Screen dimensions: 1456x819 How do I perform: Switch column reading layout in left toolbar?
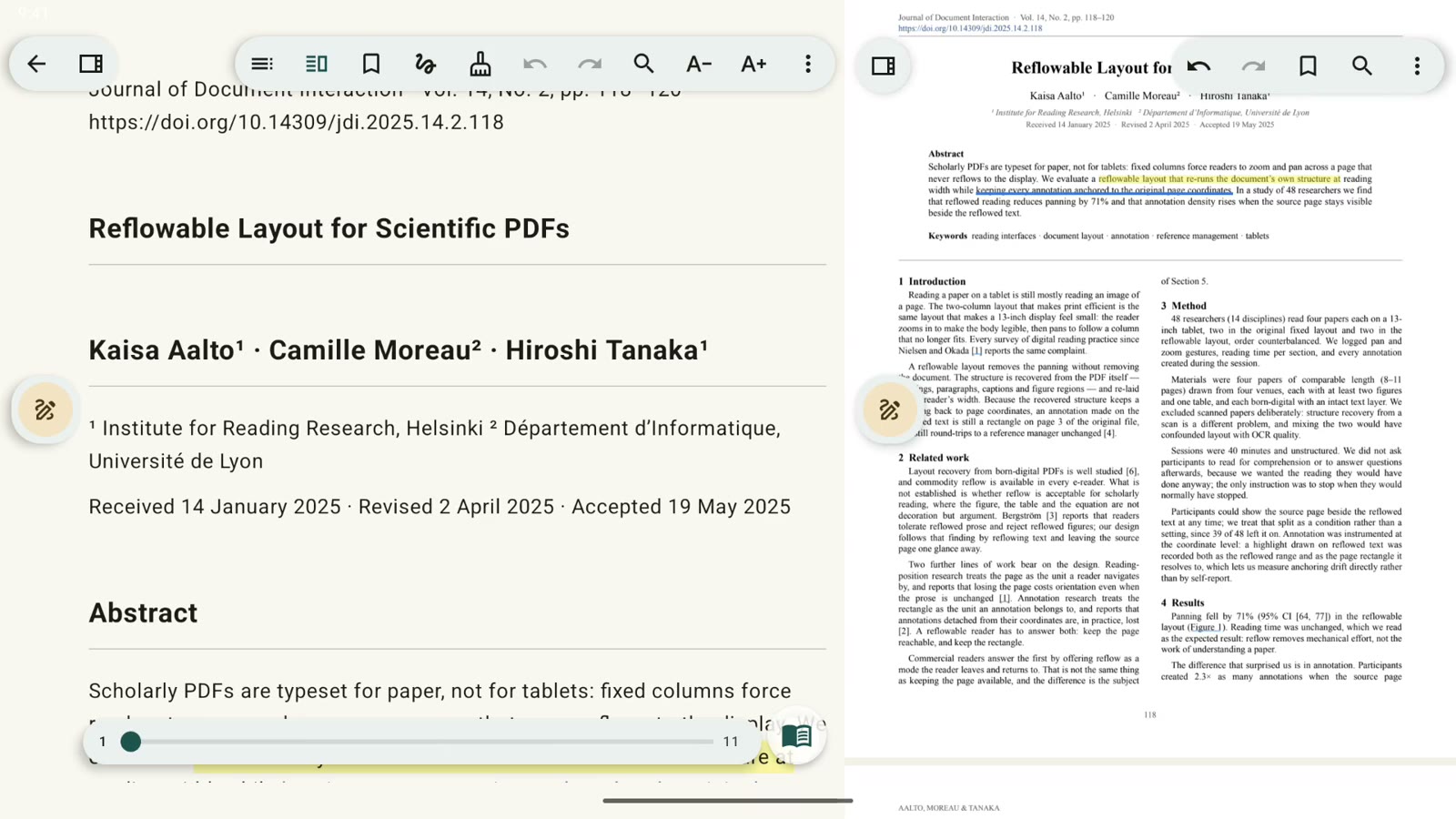(x=317, y=64)
